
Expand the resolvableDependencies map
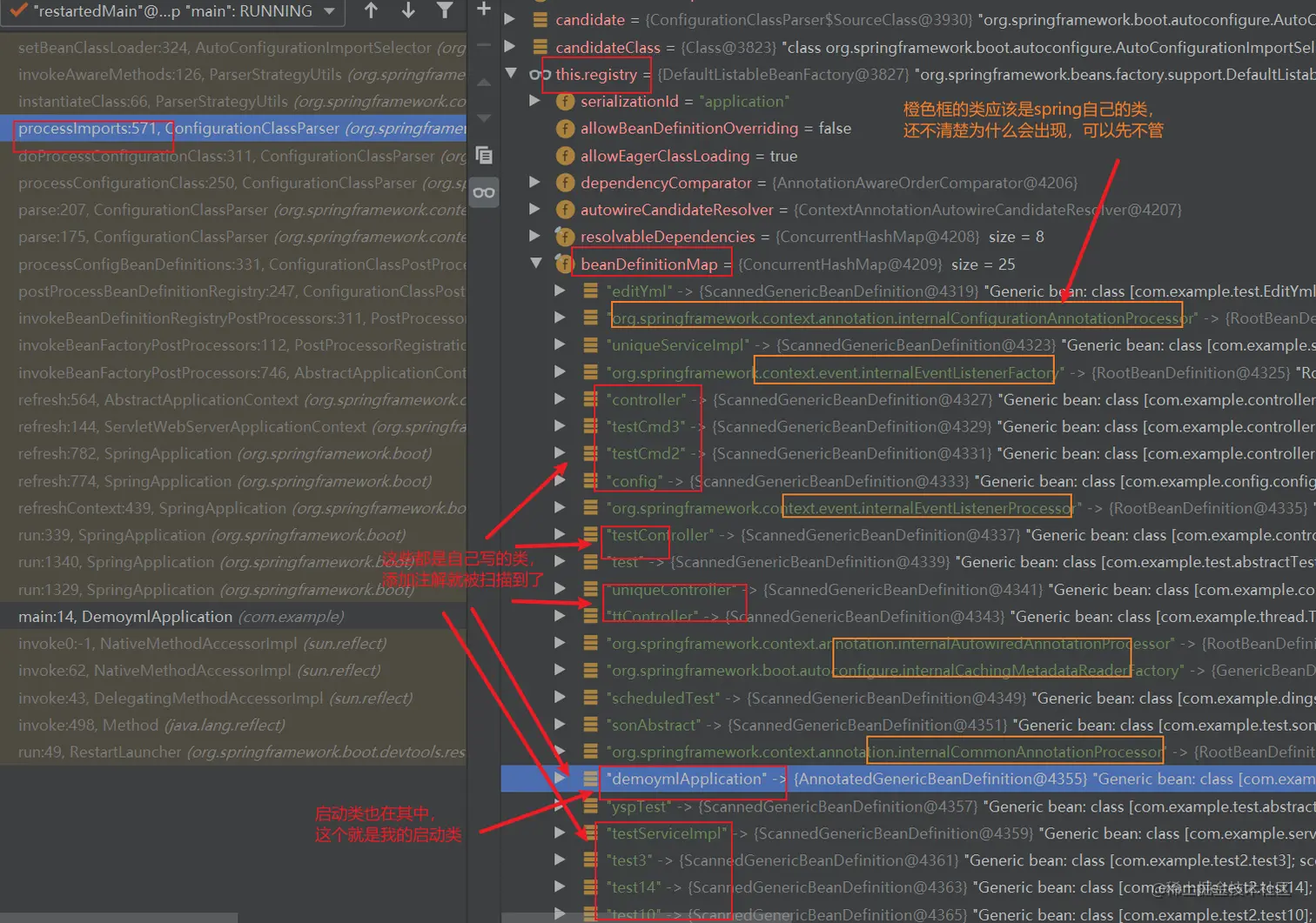[x=536, y=237]
